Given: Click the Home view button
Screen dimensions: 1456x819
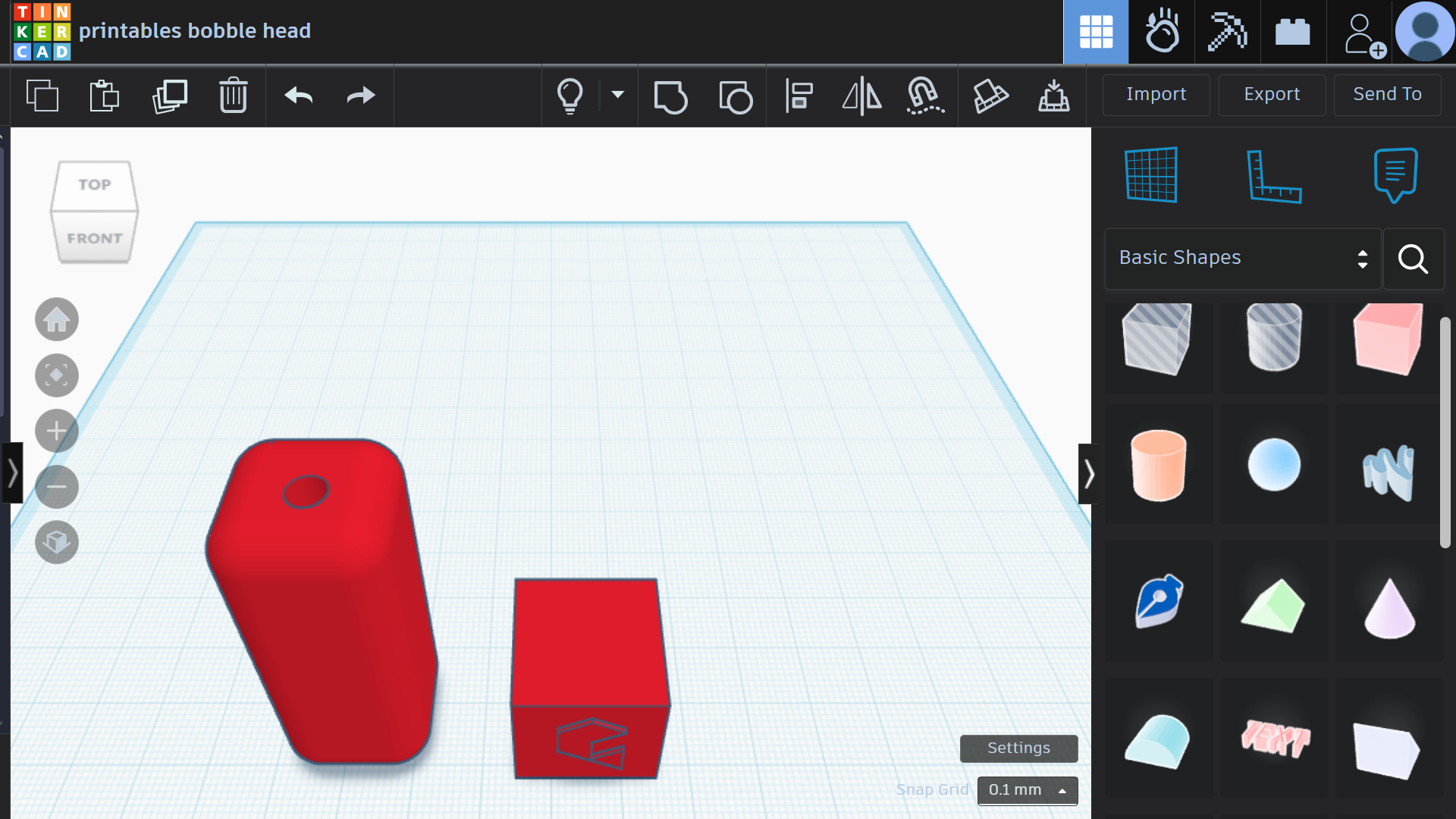Looking at the screenshot, I should [x=57, y=320].
